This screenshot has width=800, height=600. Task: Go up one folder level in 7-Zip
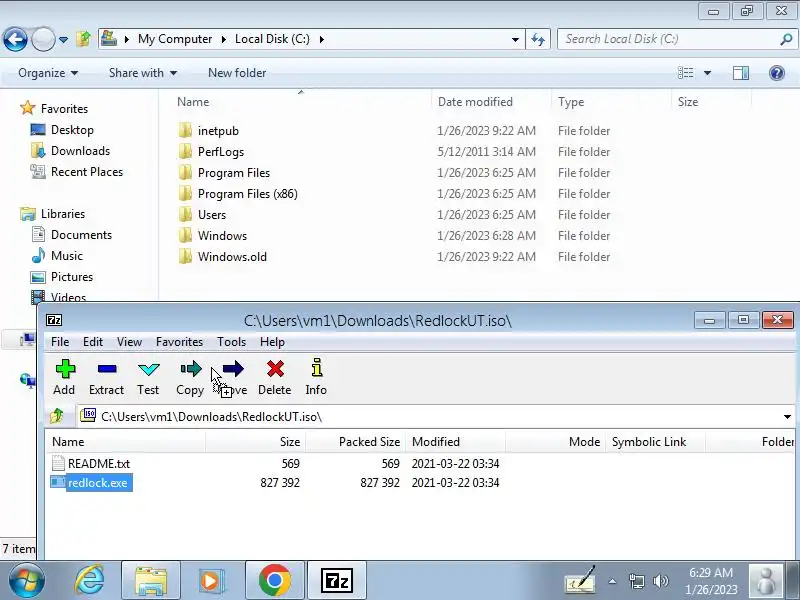[x=57, y=416]
